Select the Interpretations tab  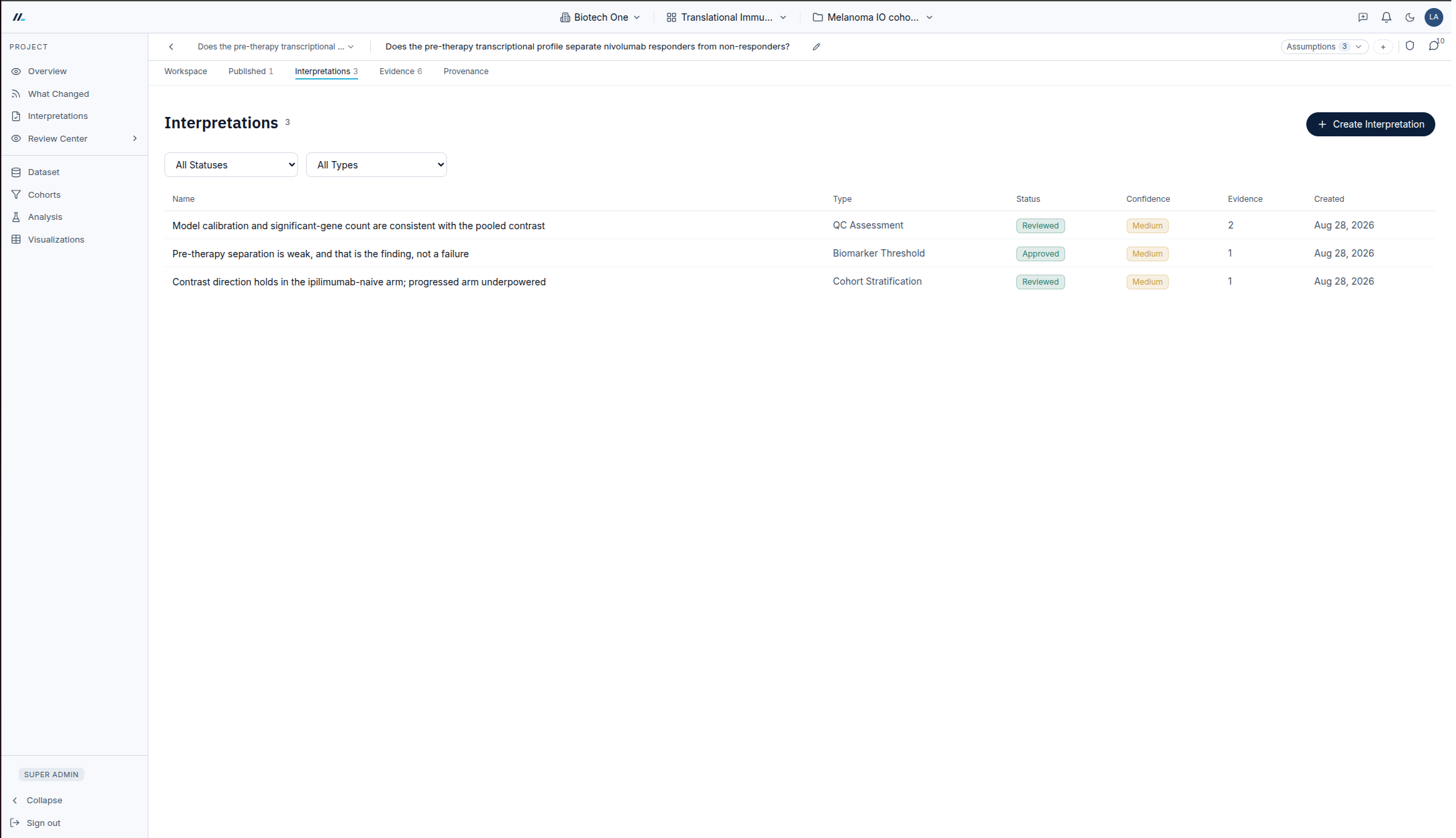[x=326, y=72]
